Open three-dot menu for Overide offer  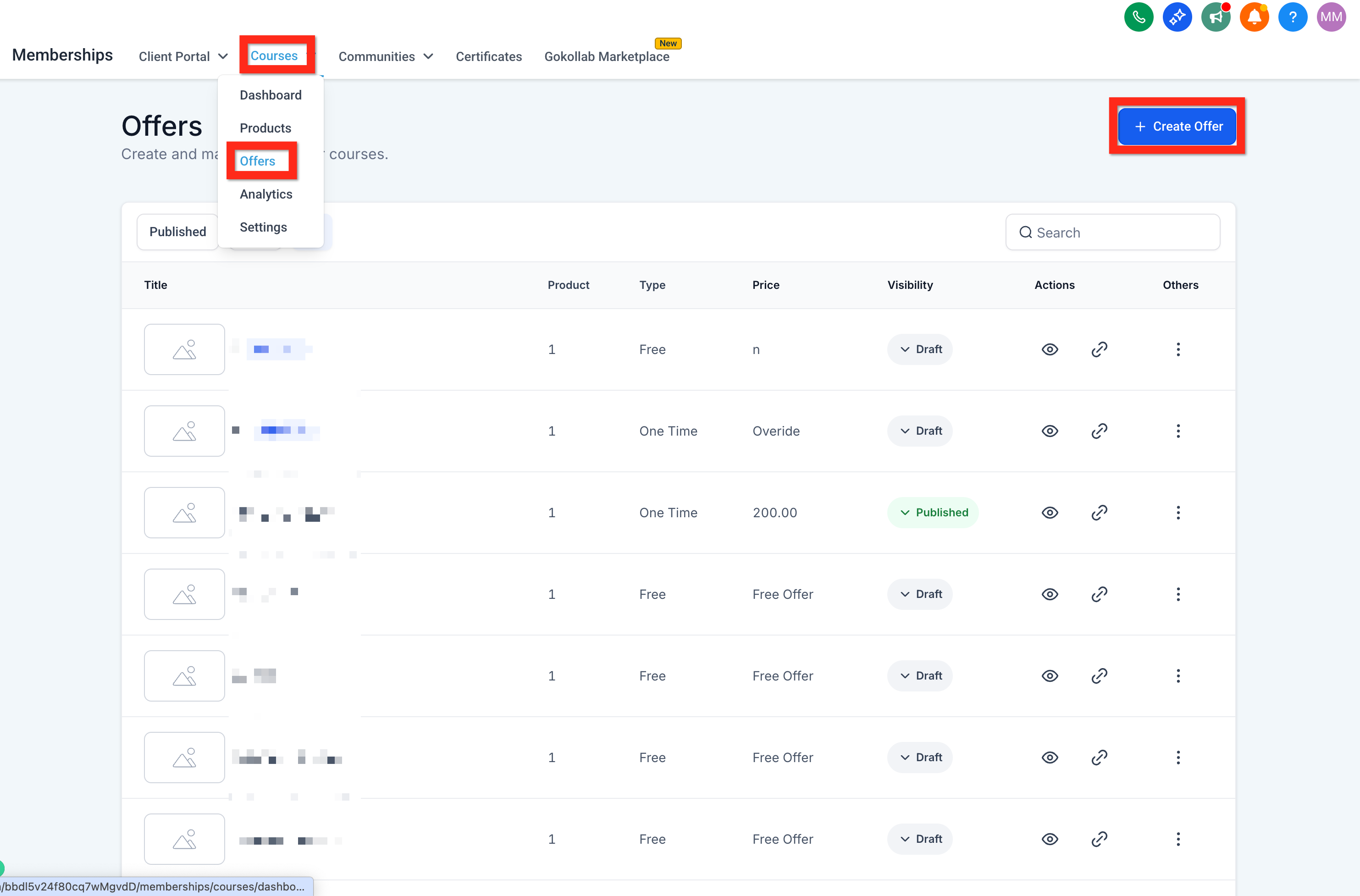(x=1178, y=431)
